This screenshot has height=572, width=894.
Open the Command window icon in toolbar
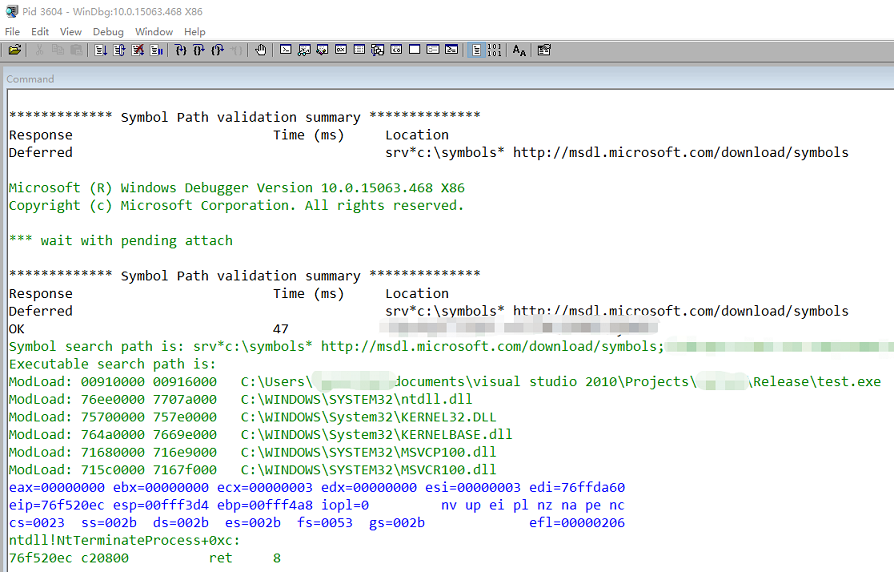(x=286, y=50)
